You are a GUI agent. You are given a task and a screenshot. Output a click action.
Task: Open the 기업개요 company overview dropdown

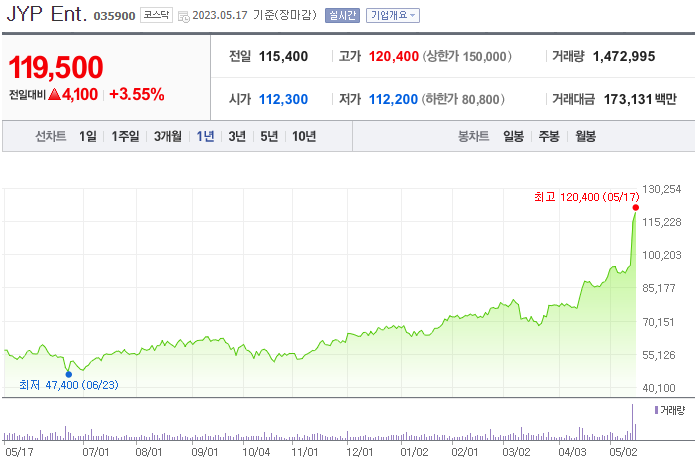393,16
